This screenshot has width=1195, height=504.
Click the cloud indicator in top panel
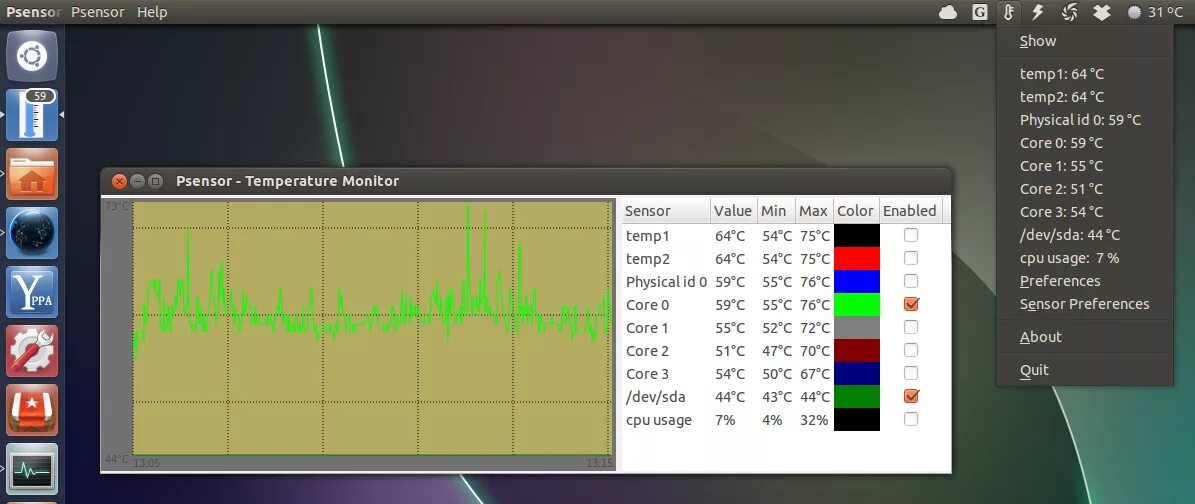pyautogui.click(x=947, y=12)
